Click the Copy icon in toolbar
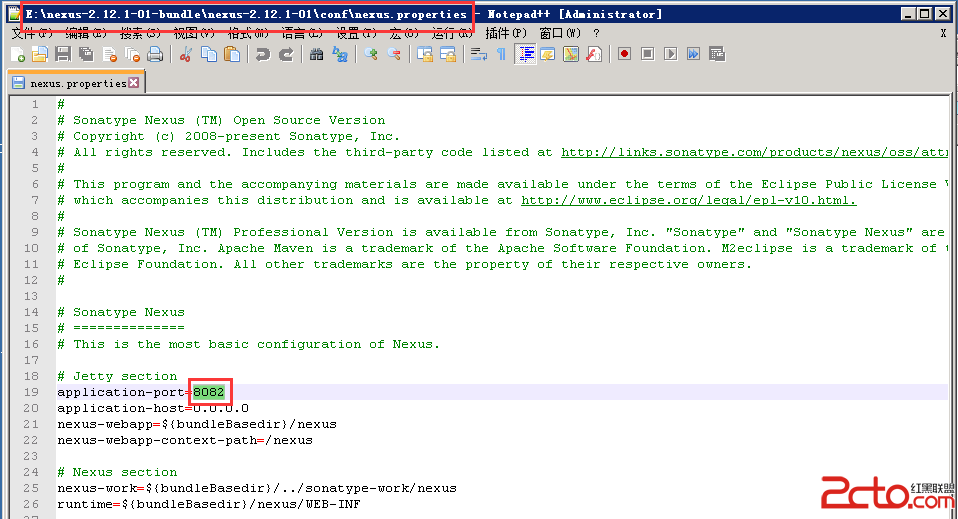Viewport: 958px width, 519px height. pos(209,55)
